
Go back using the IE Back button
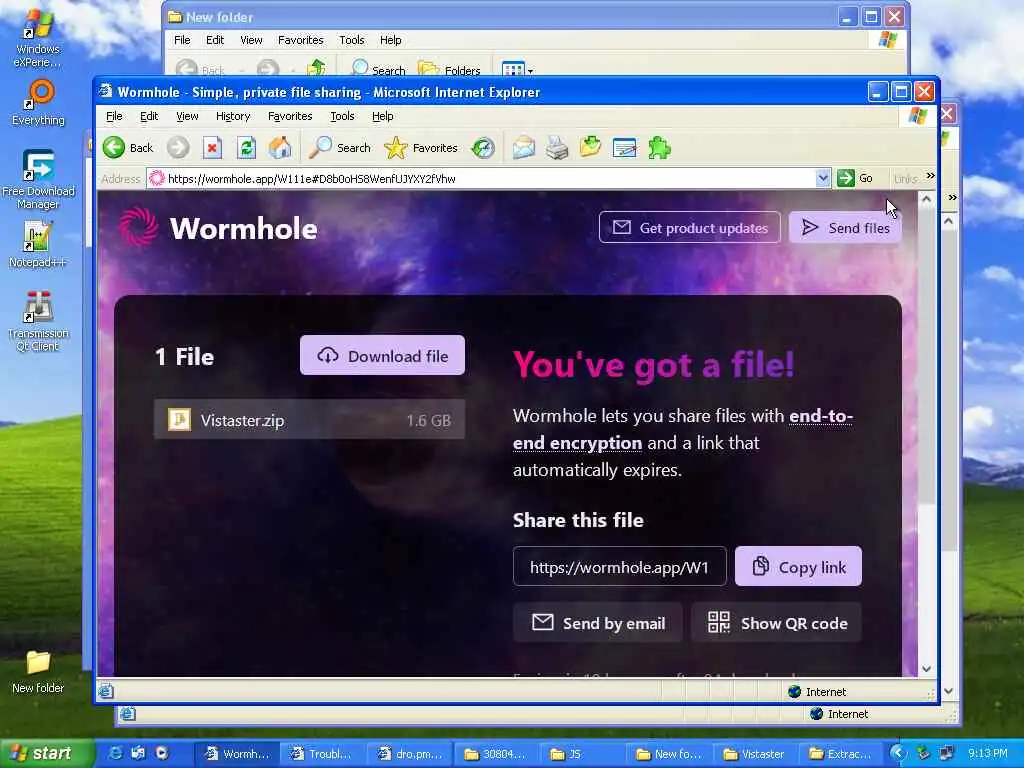pyautogui.click(x=129, y=148)
